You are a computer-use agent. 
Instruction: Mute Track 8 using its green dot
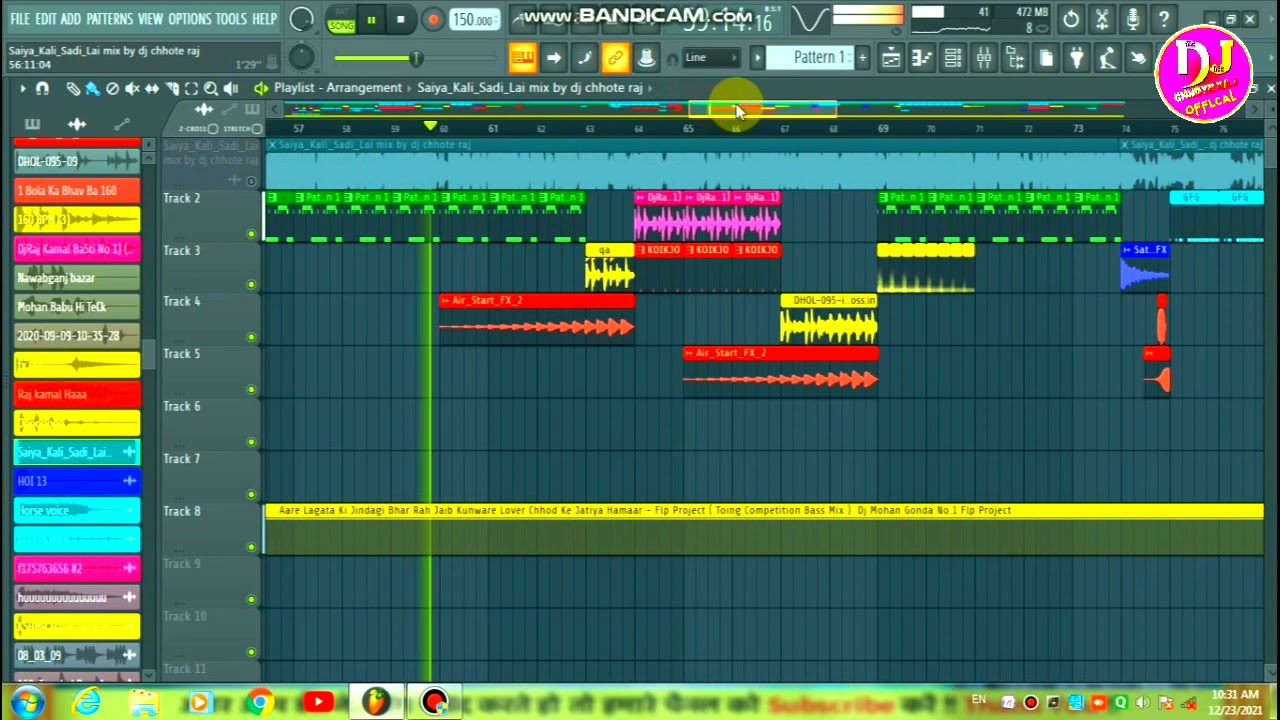click(x=251, y=547)
